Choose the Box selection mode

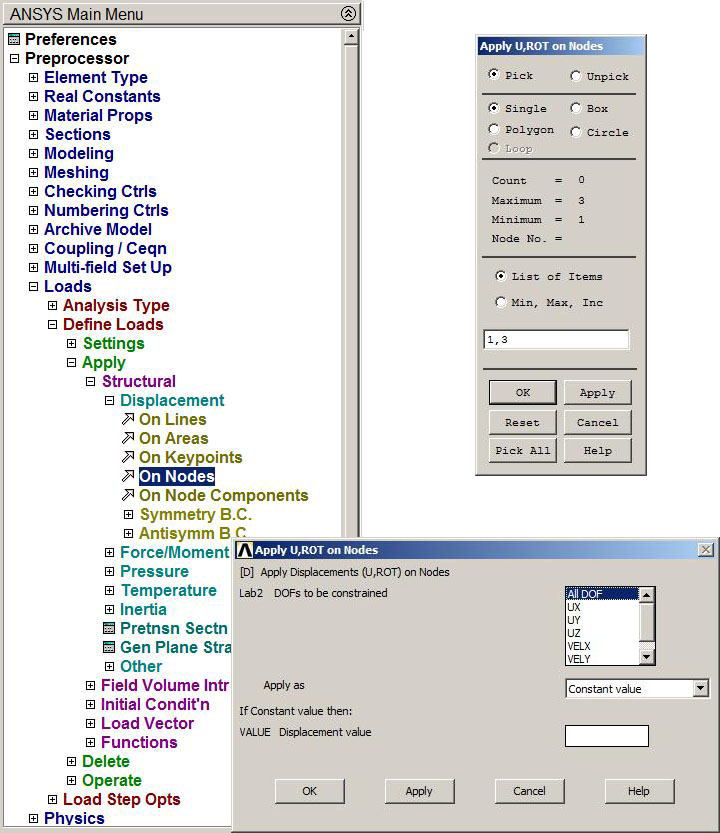coord(576,108)
